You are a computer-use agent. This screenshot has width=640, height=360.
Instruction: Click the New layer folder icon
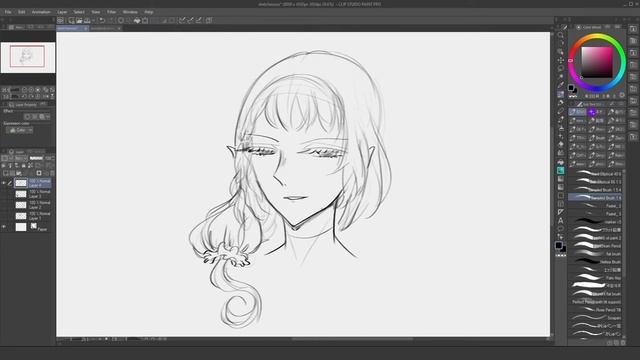(x=19, y=173)
